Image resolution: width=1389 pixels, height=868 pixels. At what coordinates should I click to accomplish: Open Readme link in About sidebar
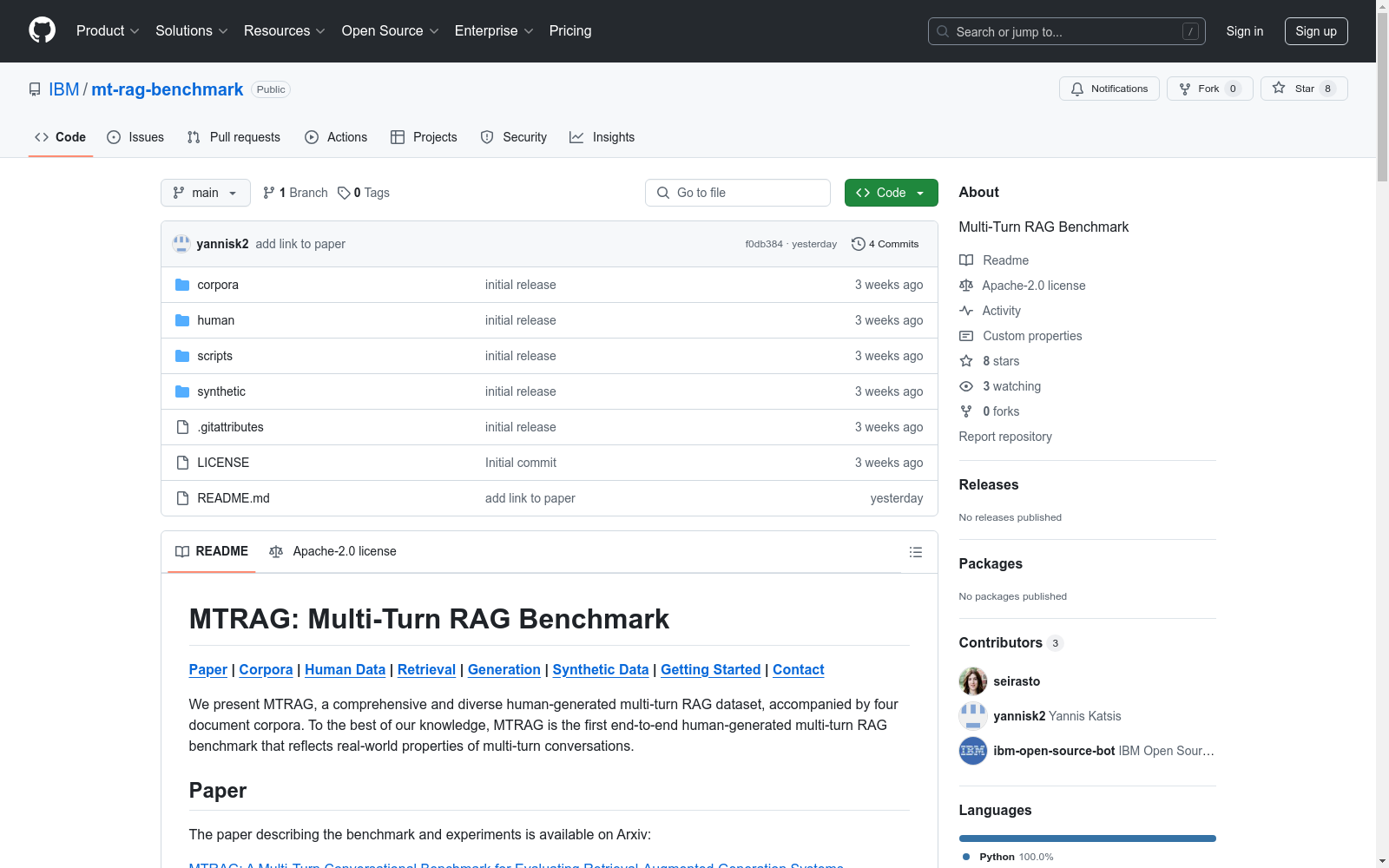coord(994,260)
